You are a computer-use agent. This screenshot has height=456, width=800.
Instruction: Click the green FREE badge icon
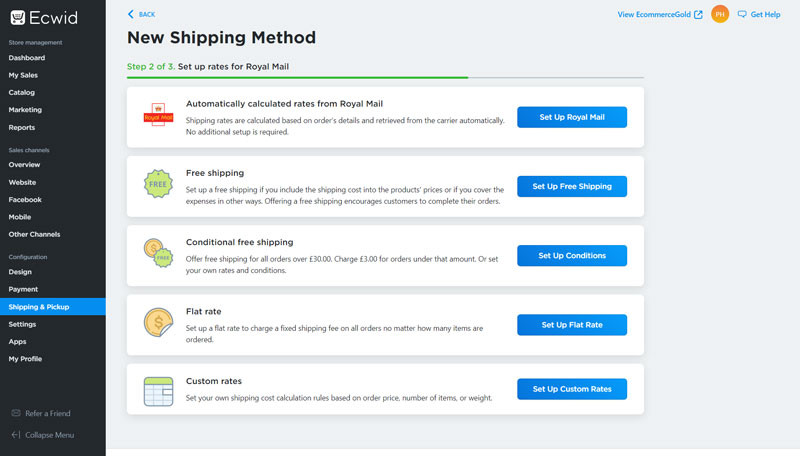(158, 184)
